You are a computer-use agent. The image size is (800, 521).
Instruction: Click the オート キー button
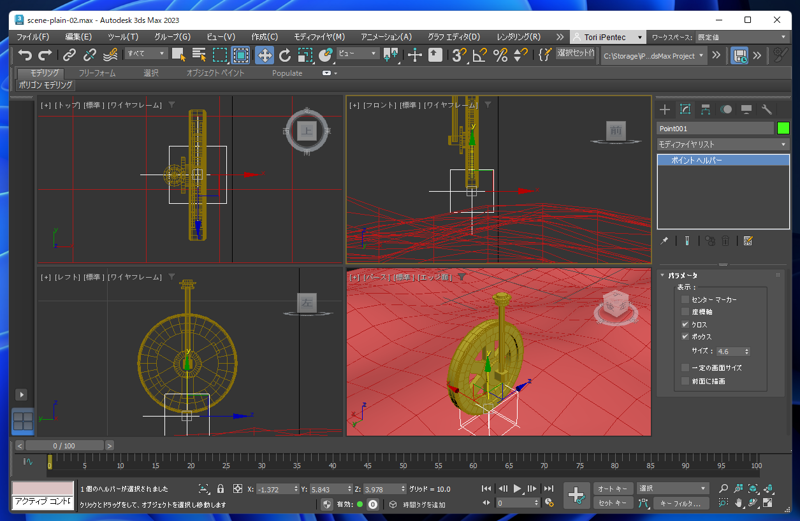coord(612,489)
